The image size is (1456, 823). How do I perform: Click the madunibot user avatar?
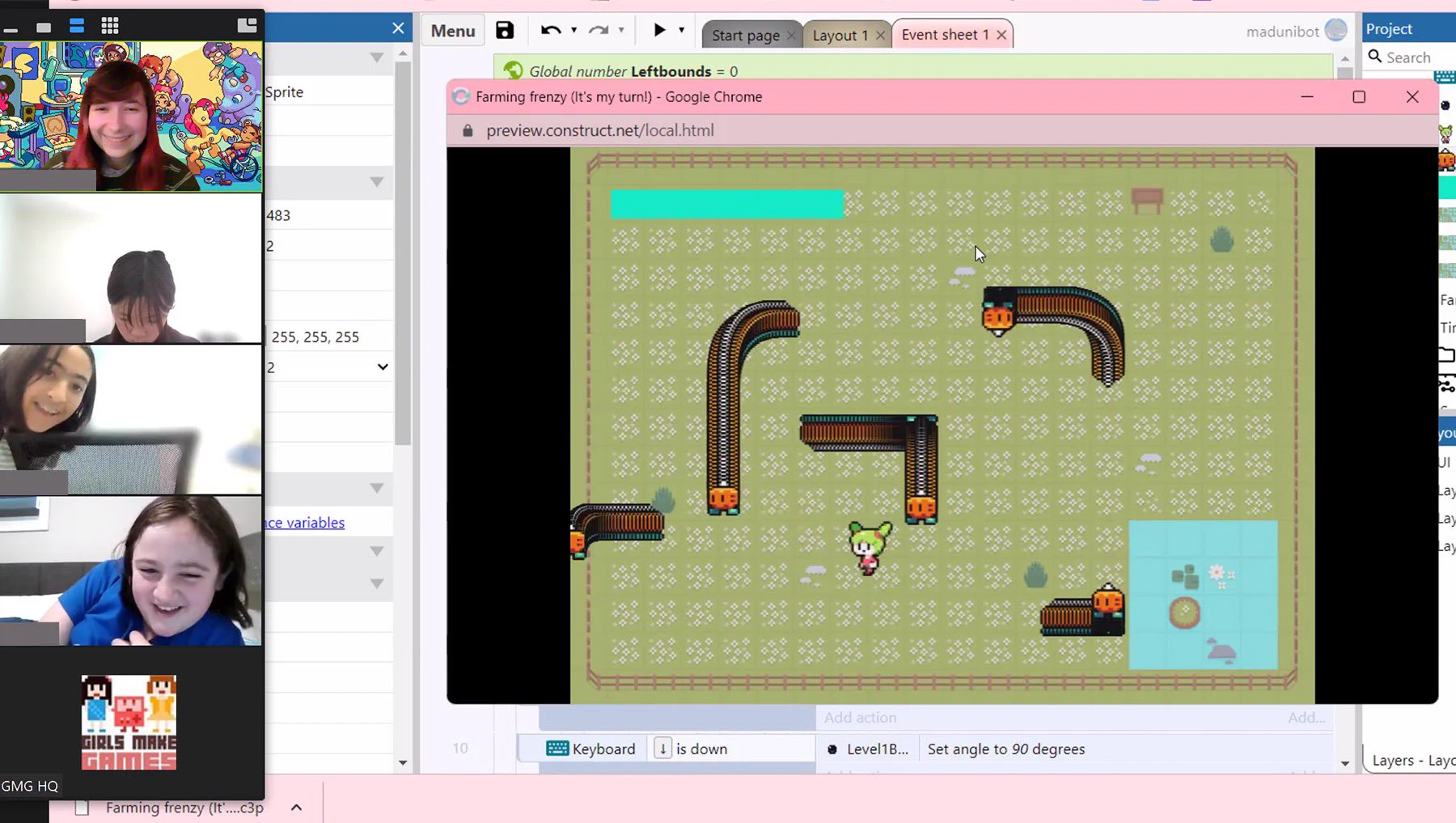click(1336, 30)
